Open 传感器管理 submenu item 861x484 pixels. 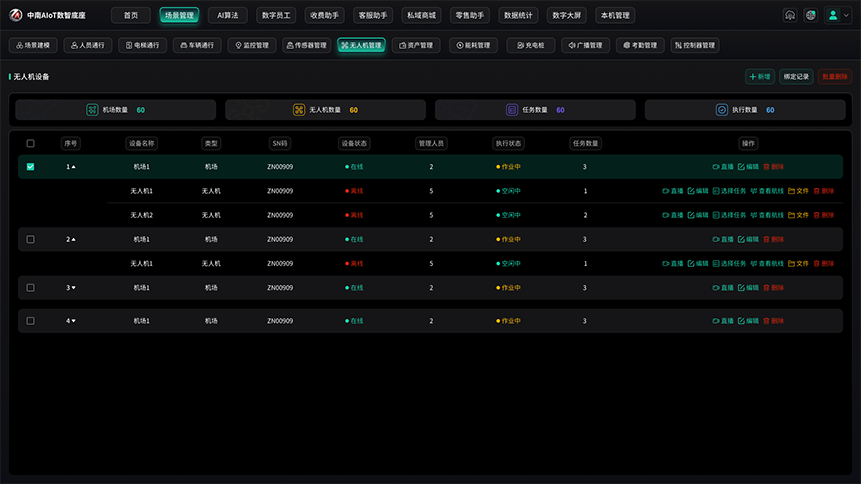click(x=306, y=45)
